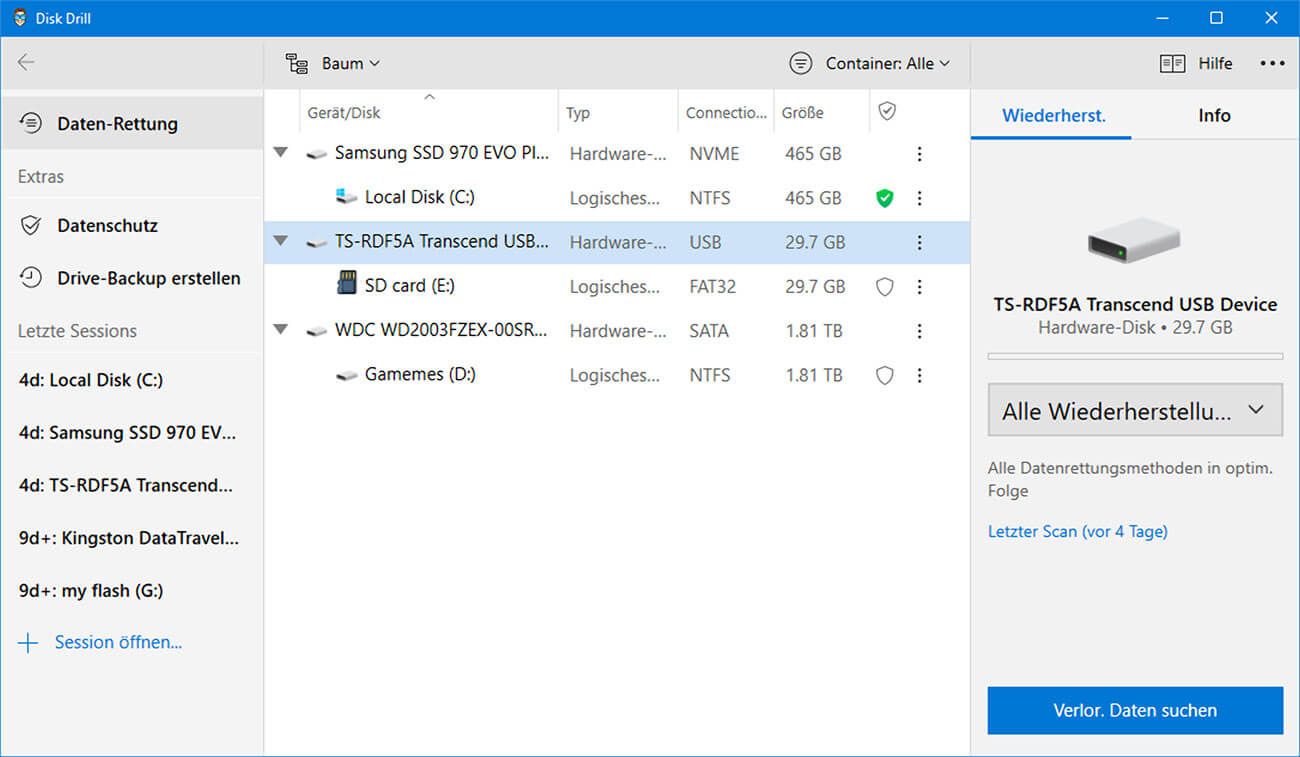
Task: Sort by the Gerät/Disk column header
Action: (344, 113)
